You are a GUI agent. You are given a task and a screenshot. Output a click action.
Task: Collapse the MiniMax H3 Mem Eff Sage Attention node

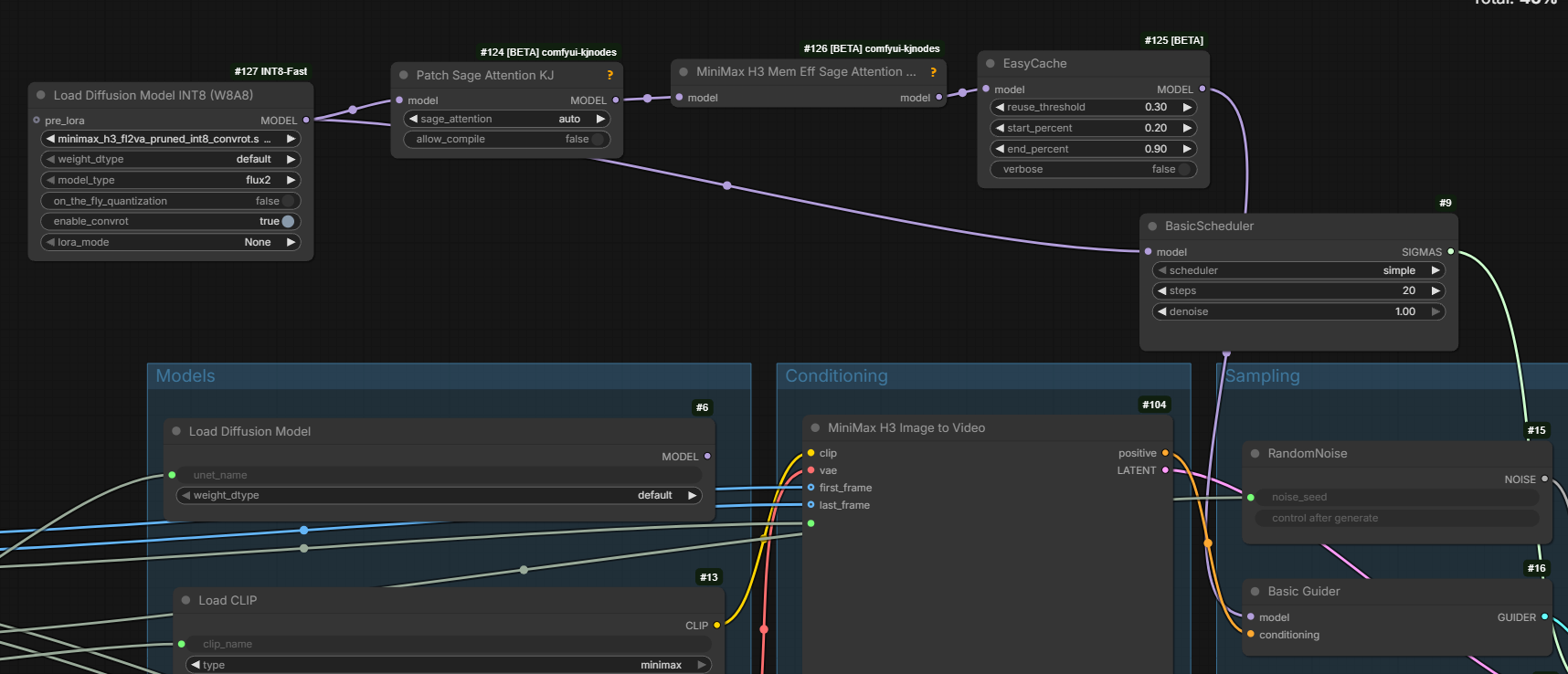tap(683, 72)
